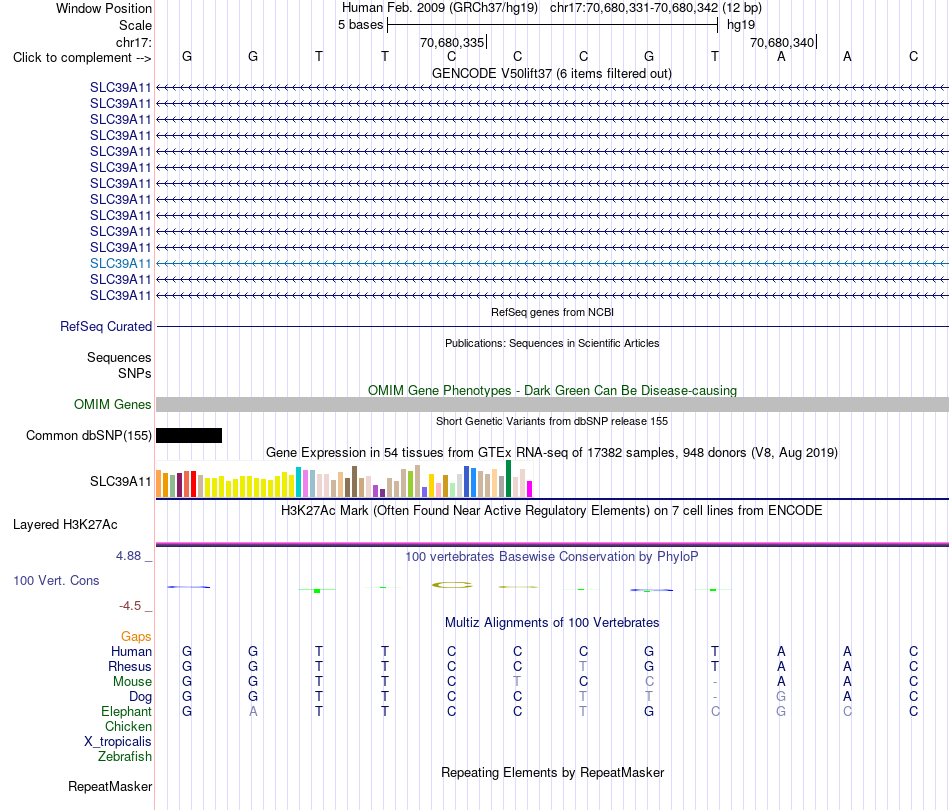Open the GENCODE V50lift37 track title
The height and width of the screenshot is (810, 950).
551,73
